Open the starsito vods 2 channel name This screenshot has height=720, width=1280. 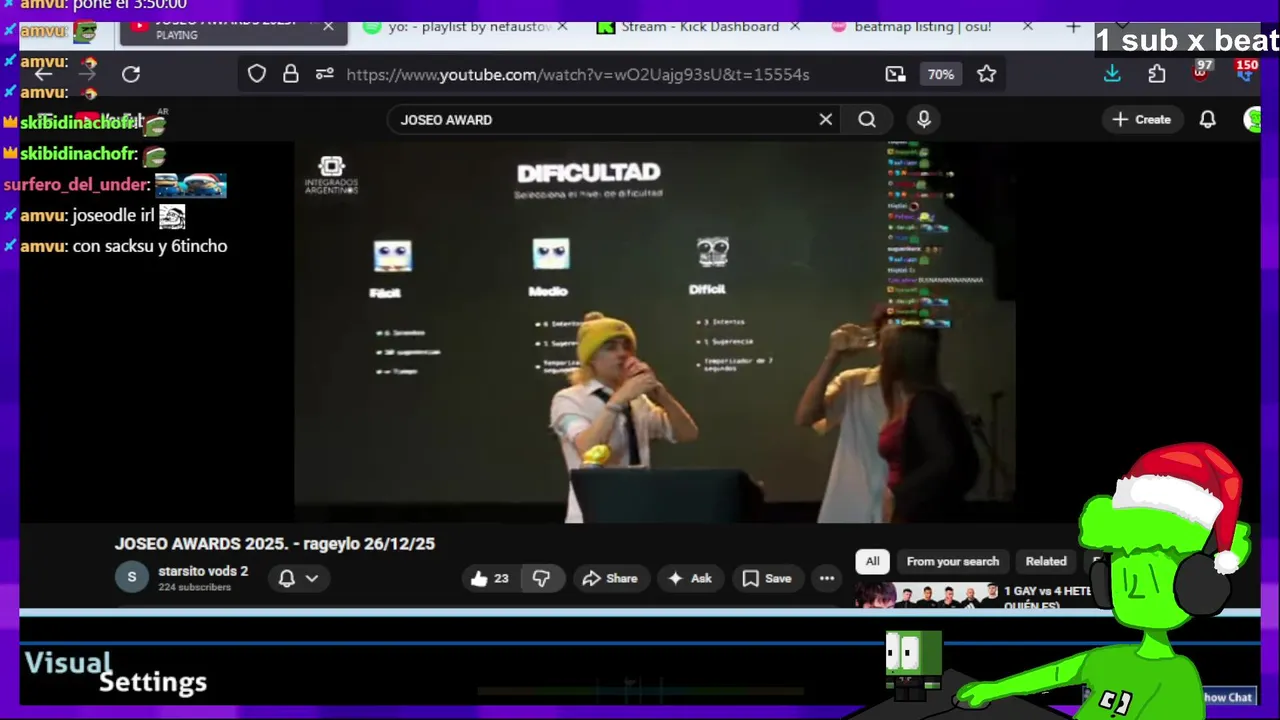(x=203, y=571)
